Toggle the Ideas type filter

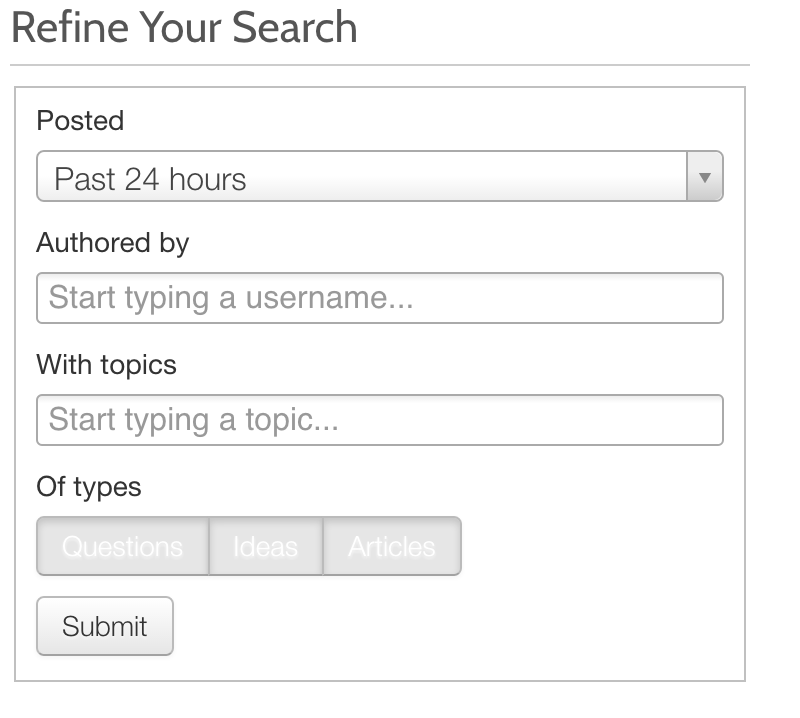pos(265,546)
